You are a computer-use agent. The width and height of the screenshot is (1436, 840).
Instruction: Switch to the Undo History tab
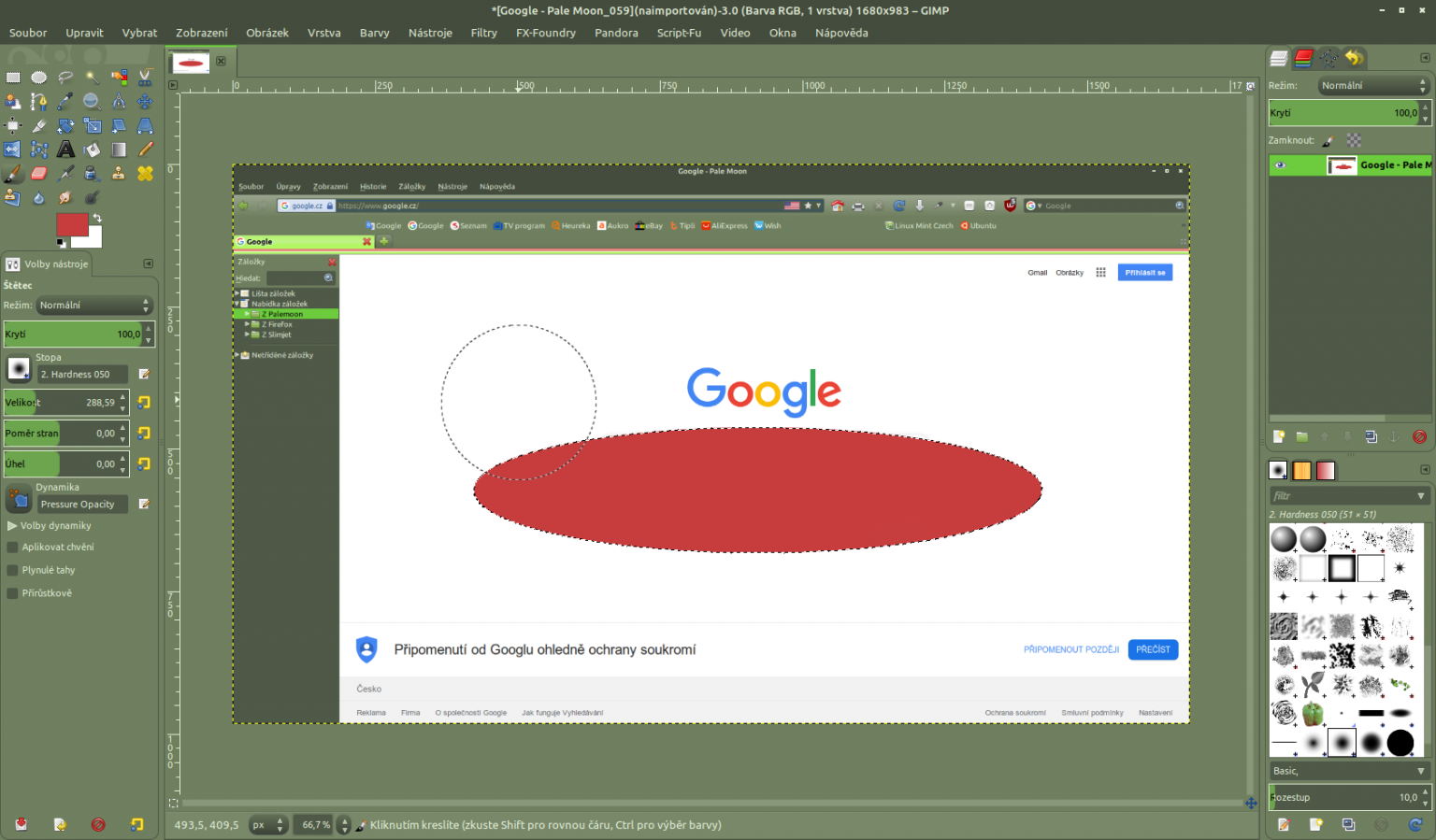pos(1354,58)
